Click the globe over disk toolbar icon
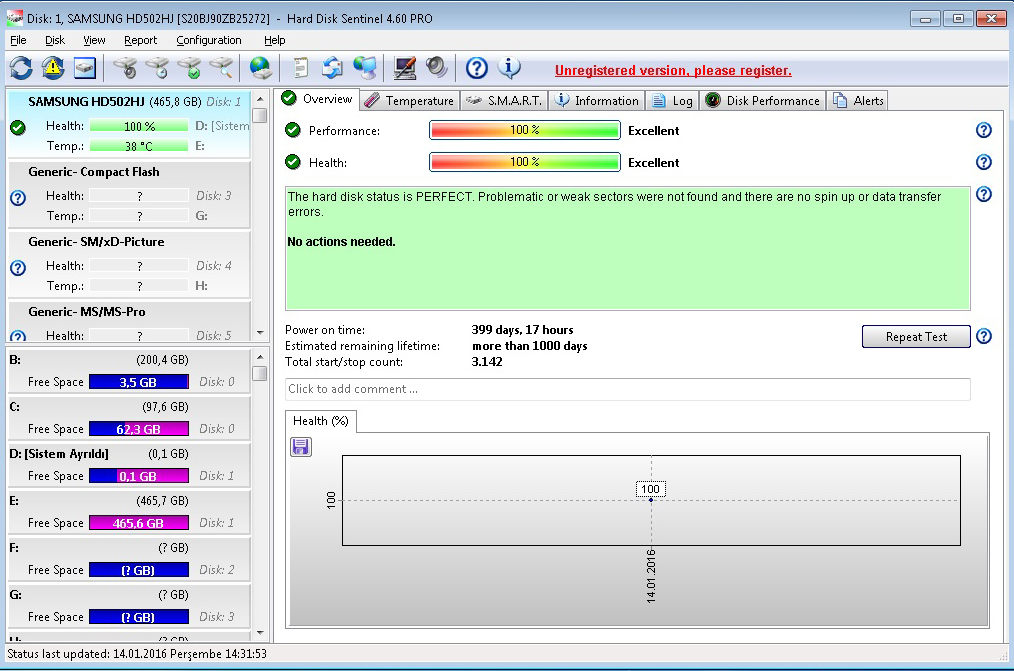 pos(260,68)
